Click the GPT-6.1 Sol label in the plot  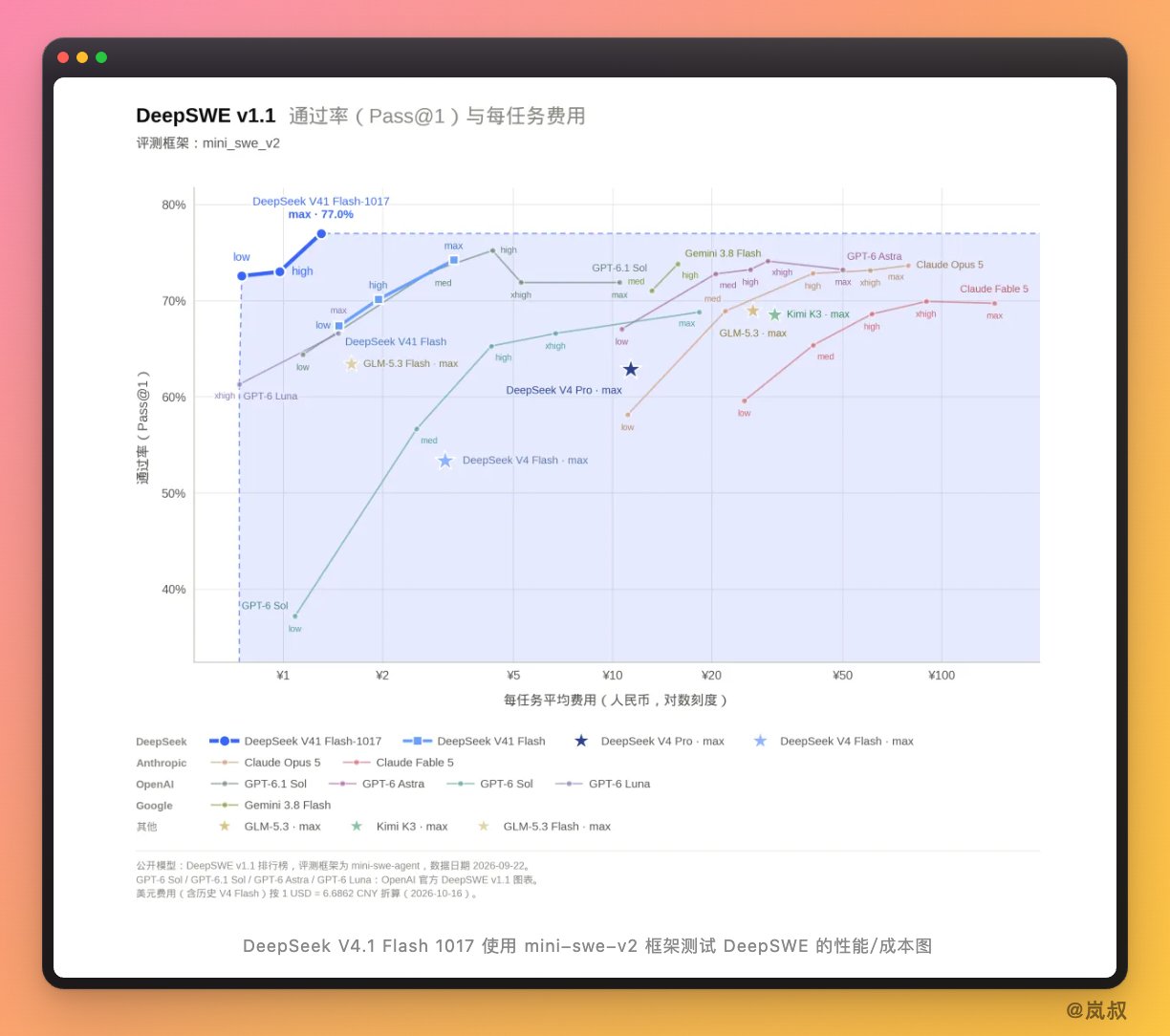619,269
